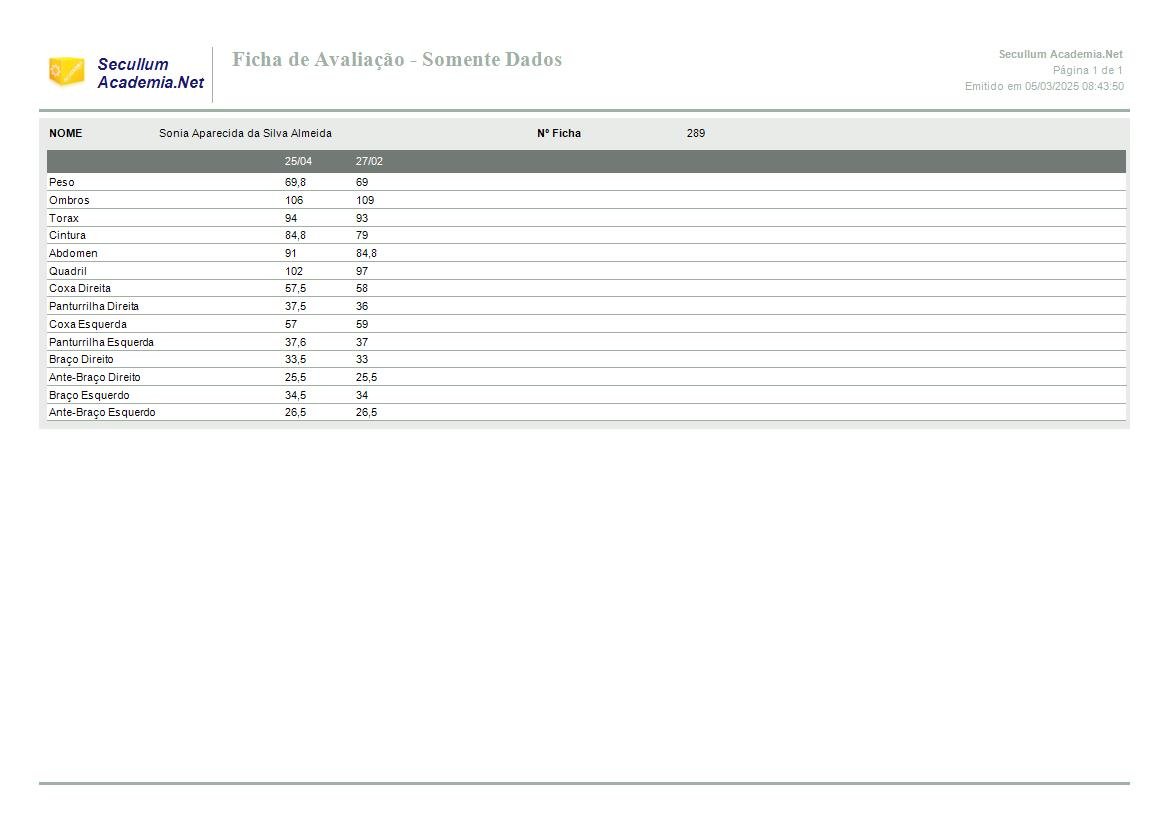
Task: Click the Peso row label
Action: (62, 182)
